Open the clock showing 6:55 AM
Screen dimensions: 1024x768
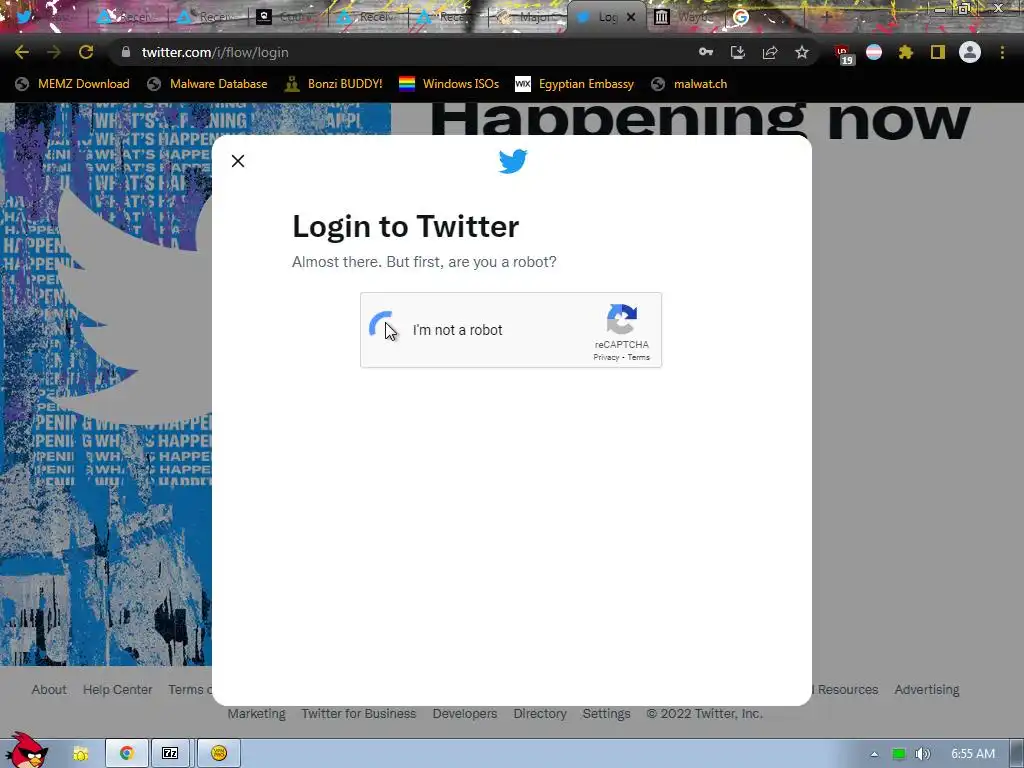click(973, 754)
